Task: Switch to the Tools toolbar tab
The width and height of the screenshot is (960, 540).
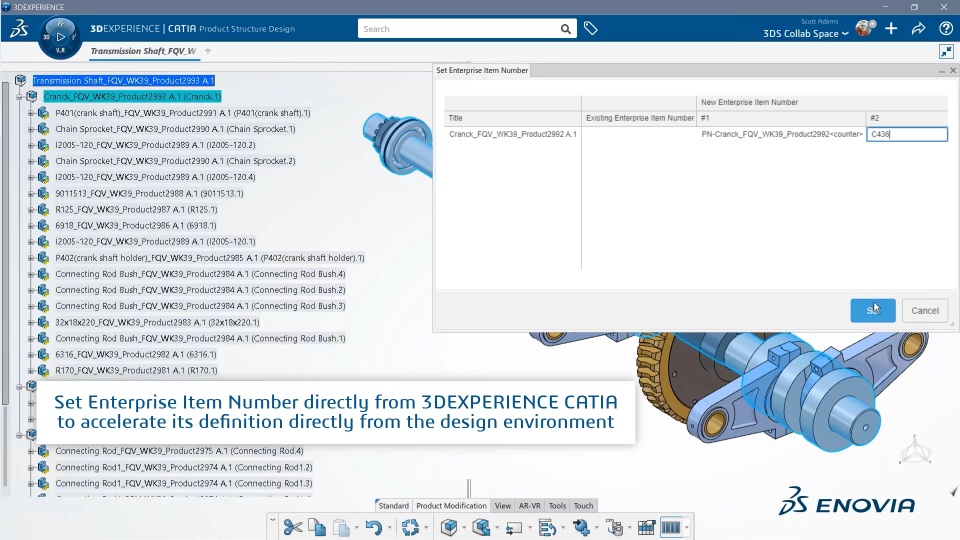Action: [x=557, y=506]
